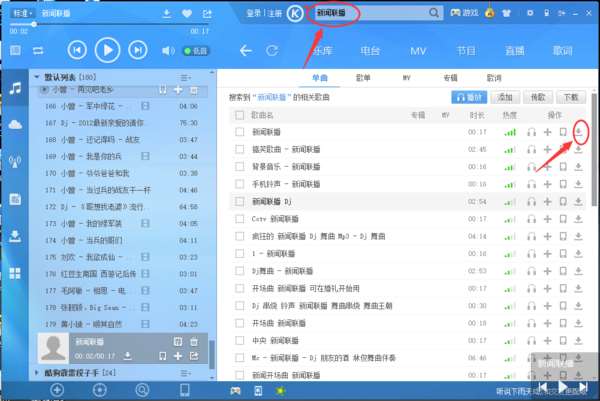This screenshot has width=600, height=401.
Task: Click playlist scrollbar up arrow
Action: (212, 72)
